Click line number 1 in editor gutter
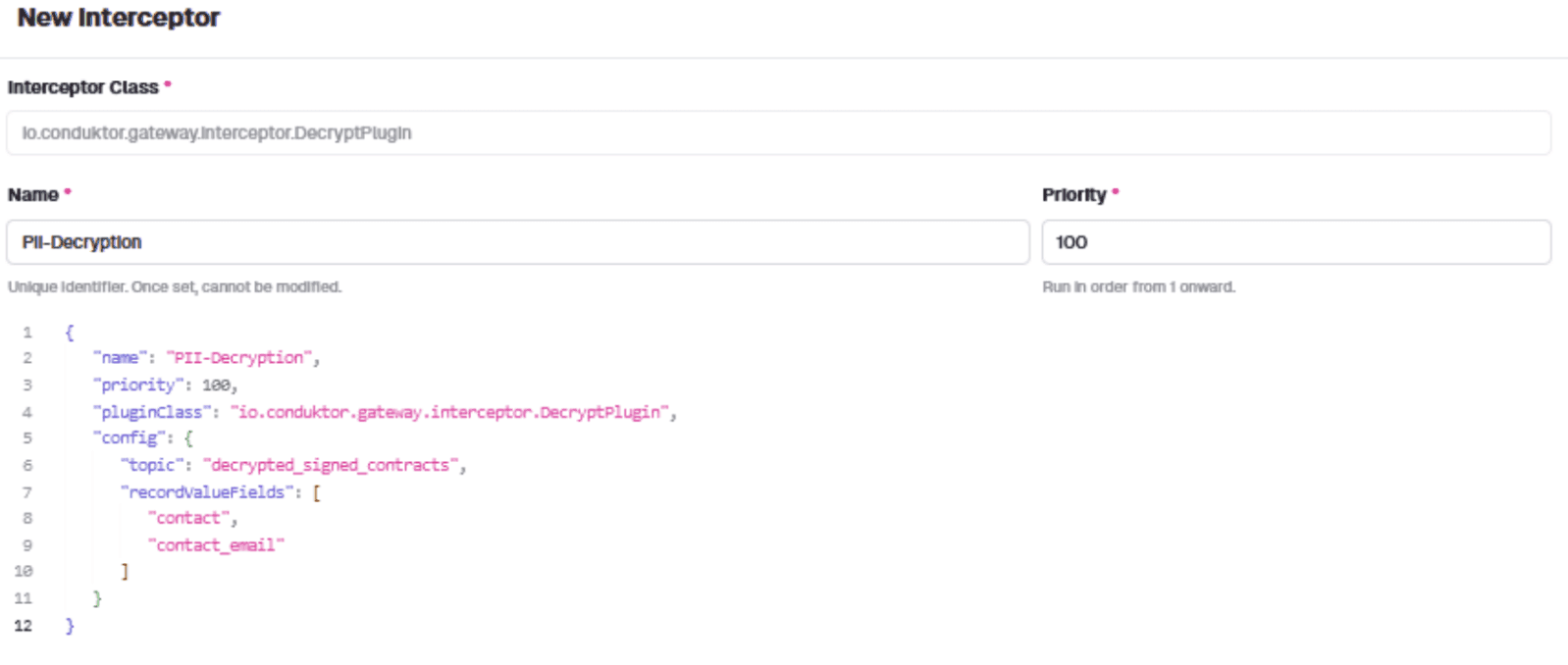The image size is (1568, 665). pyautogui.click(x=27, y=332)
